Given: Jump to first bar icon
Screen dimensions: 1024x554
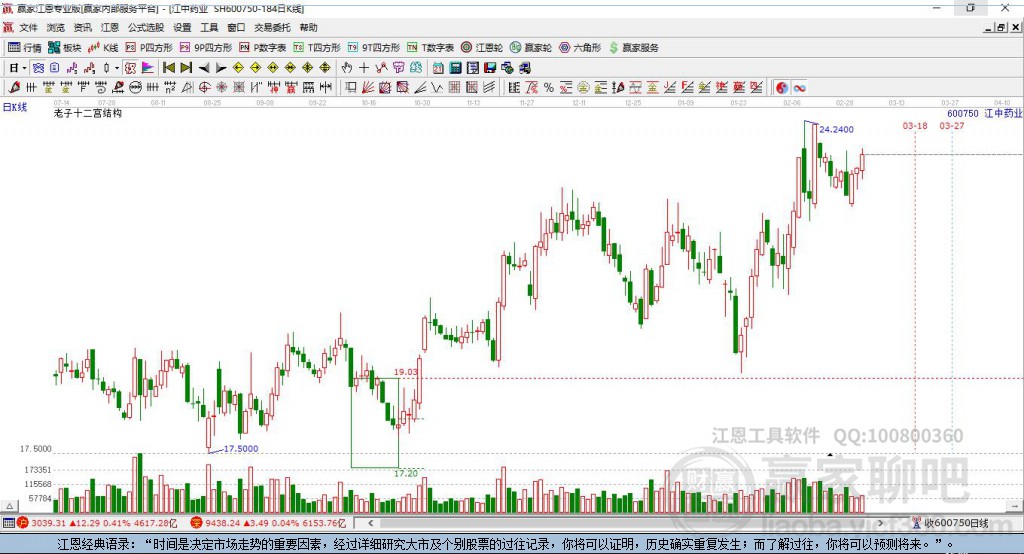Looking at the screenshot, I should [168, 68].
